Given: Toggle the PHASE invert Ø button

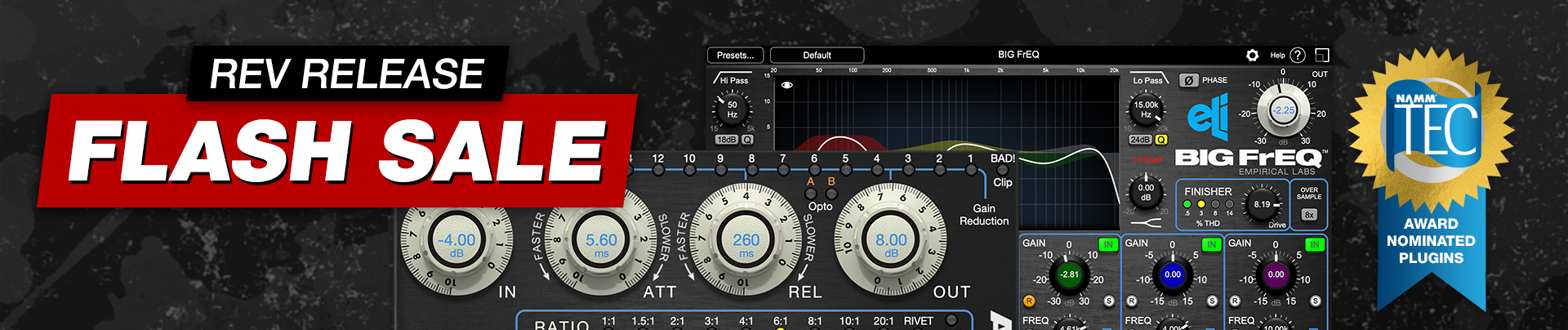Looking at the screenshot, I should (1189, 80).
